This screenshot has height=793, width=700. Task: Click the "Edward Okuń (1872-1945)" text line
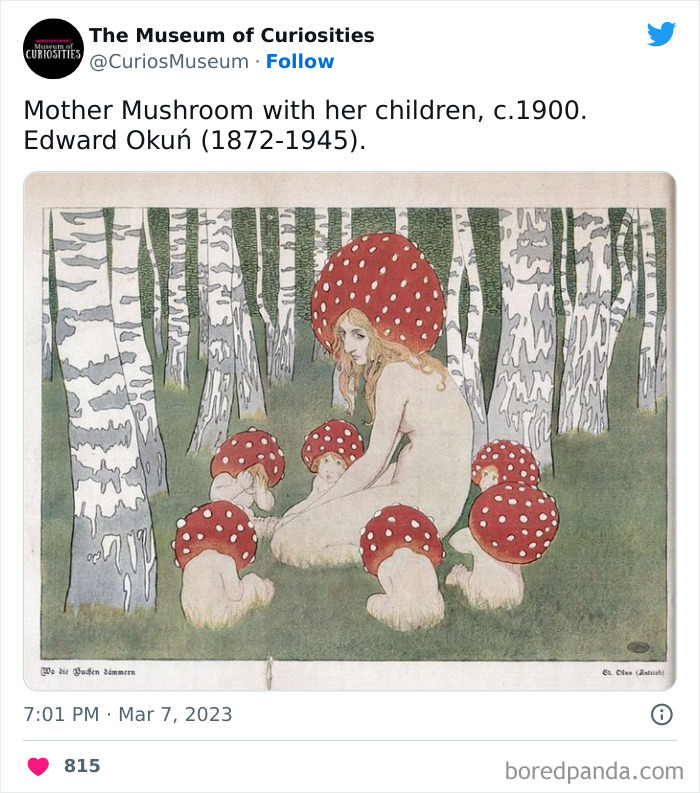click(x=194, y=140)
